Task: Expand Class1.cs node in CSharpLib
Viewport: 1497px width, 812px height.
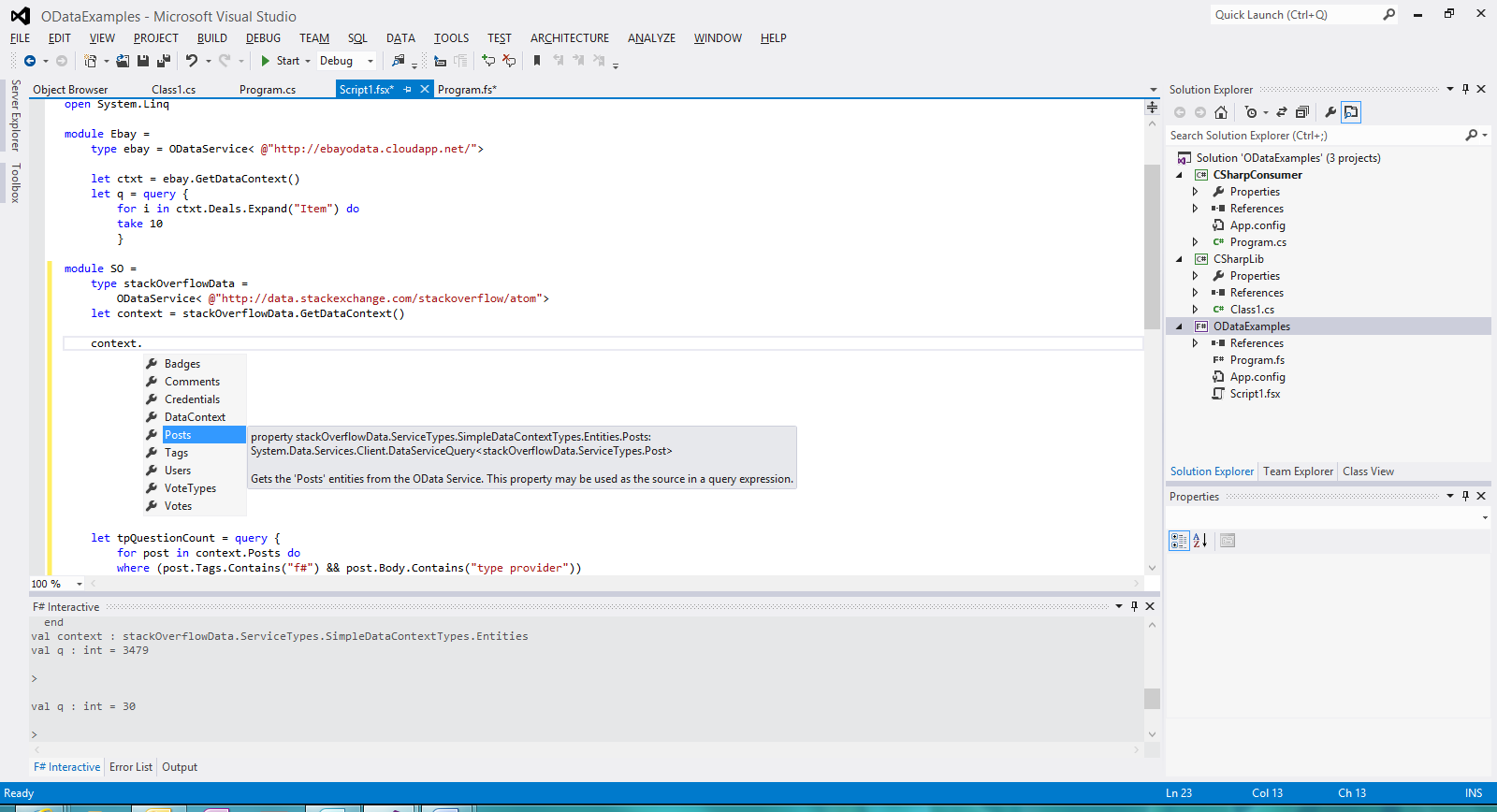Action: pos(1195,310)
